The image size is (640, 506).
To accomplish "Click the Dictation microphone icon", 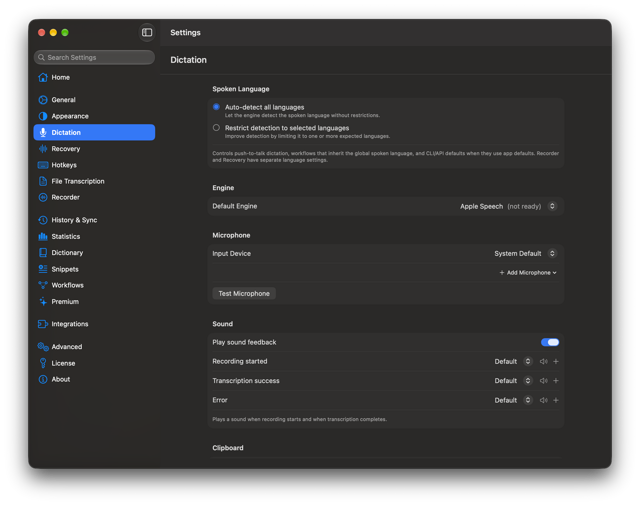I will click(43, 132).
